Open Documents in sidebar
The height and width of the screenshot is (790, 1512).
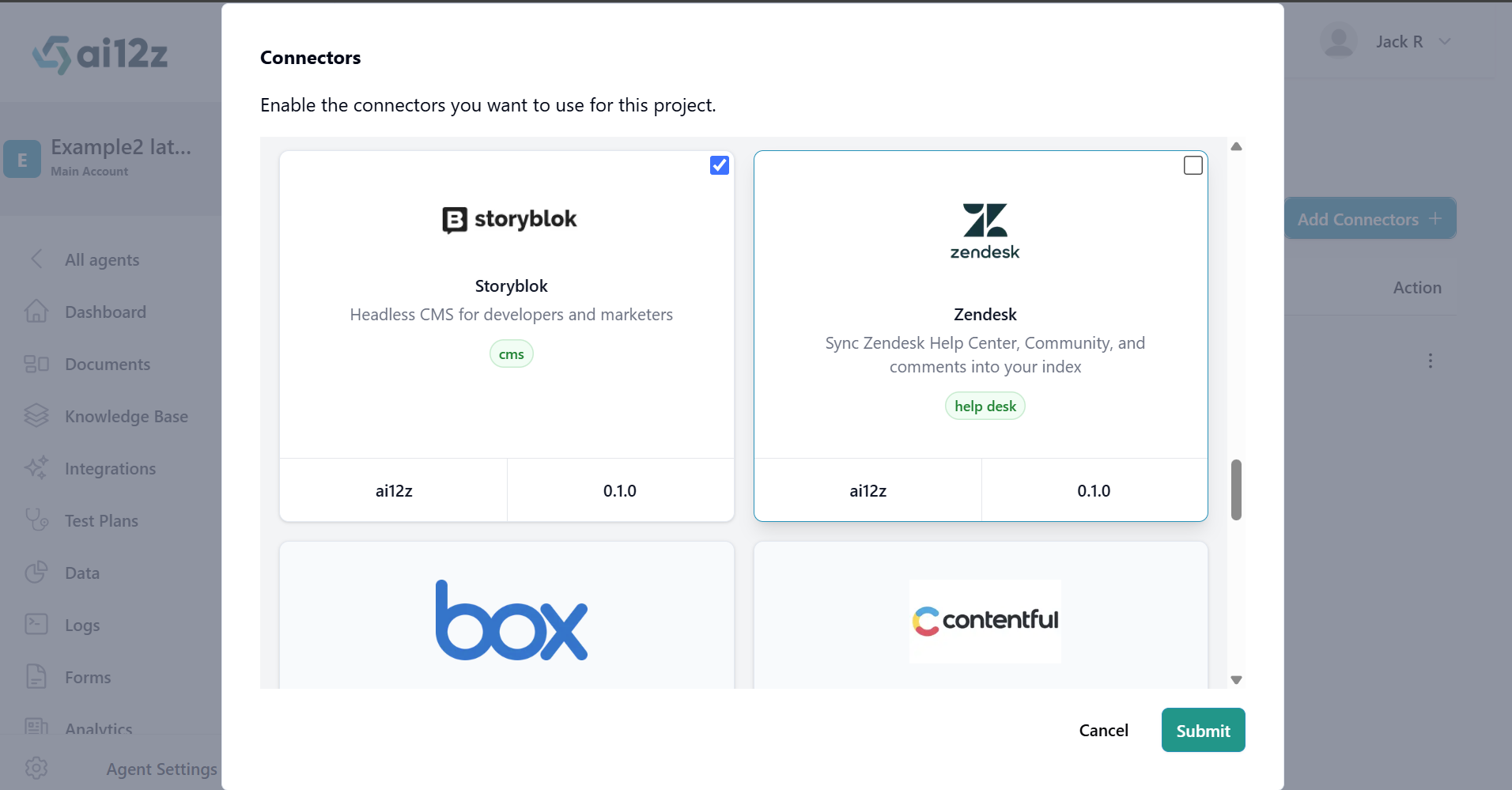[108, 364]
